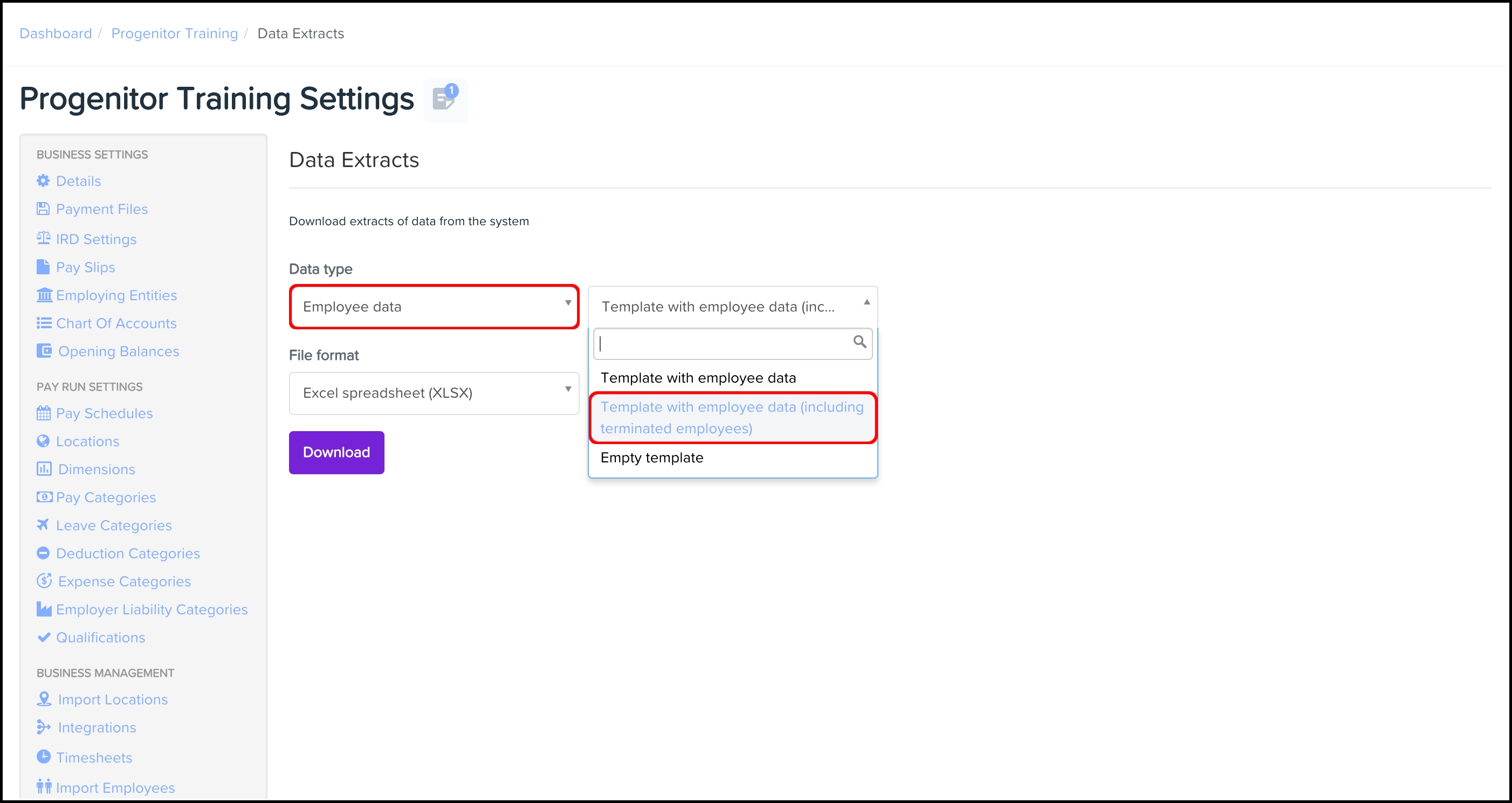Click the dropdown search text field
This screenshot has height=803, width=1512.
(722, 344)
